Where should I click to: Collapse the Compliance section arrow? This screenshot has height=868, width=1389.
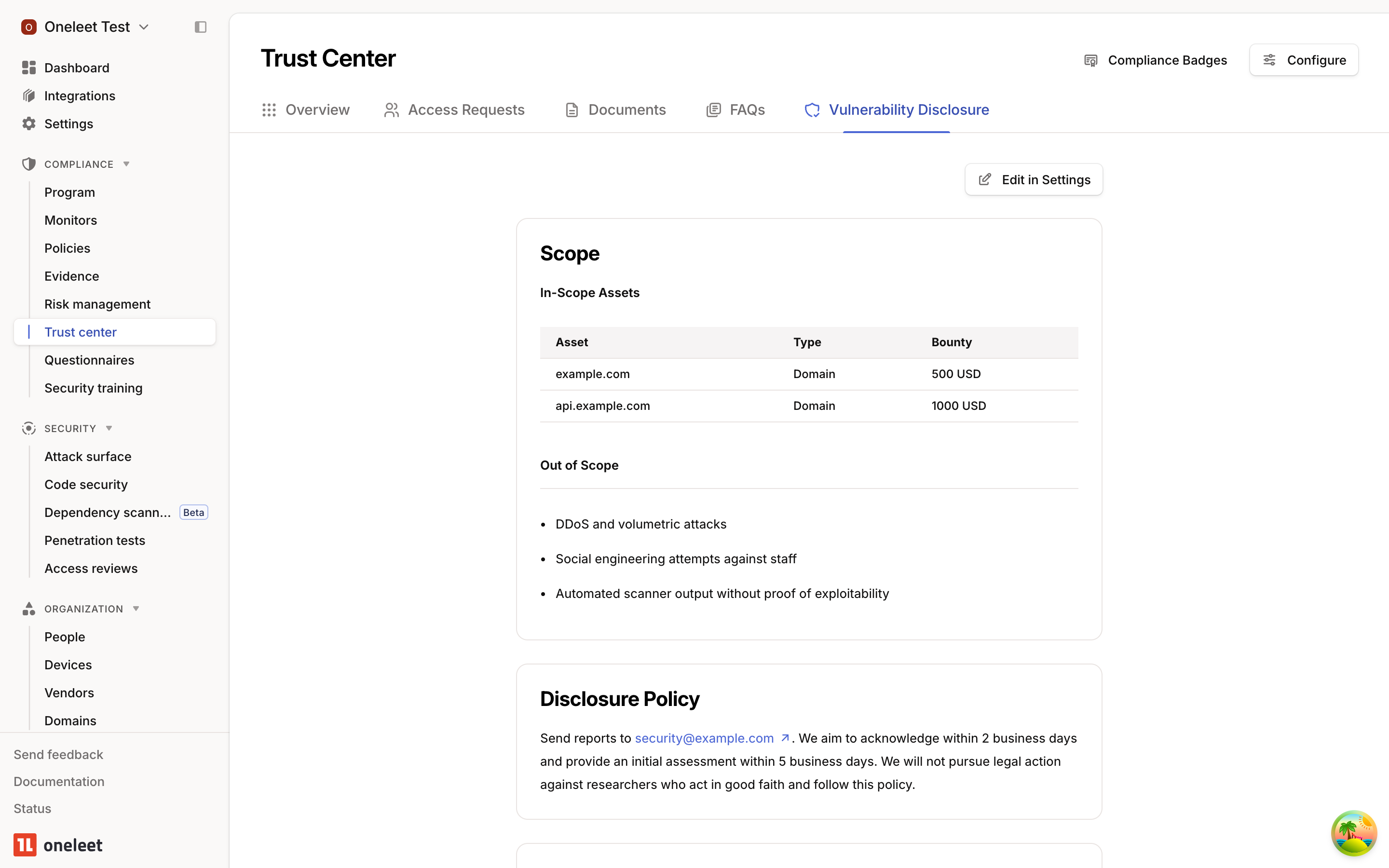pyautogui.click(x=126, y=164)
